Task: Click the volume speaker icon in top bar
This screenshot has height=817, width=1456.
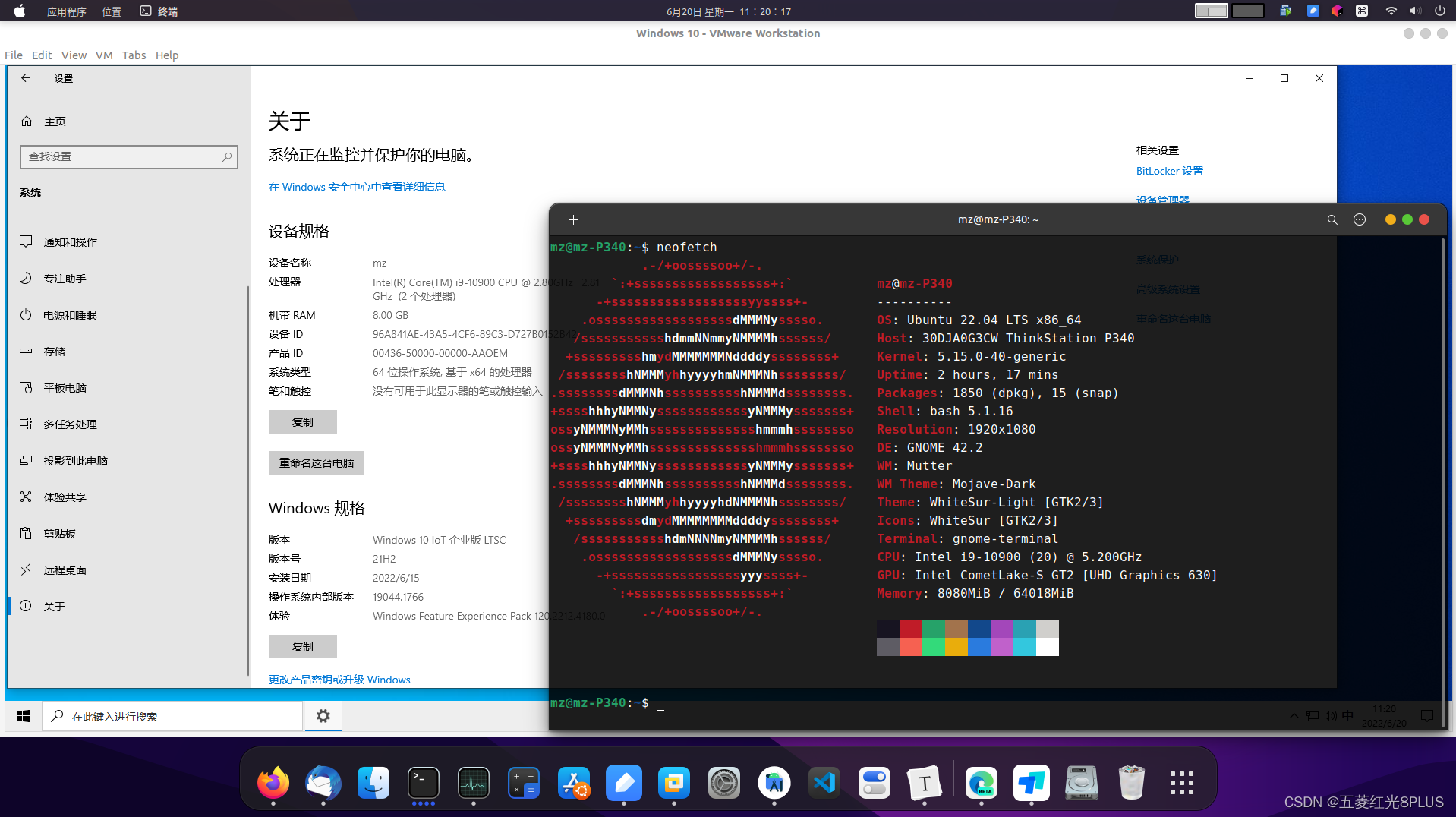Action: pos(1415,11)
